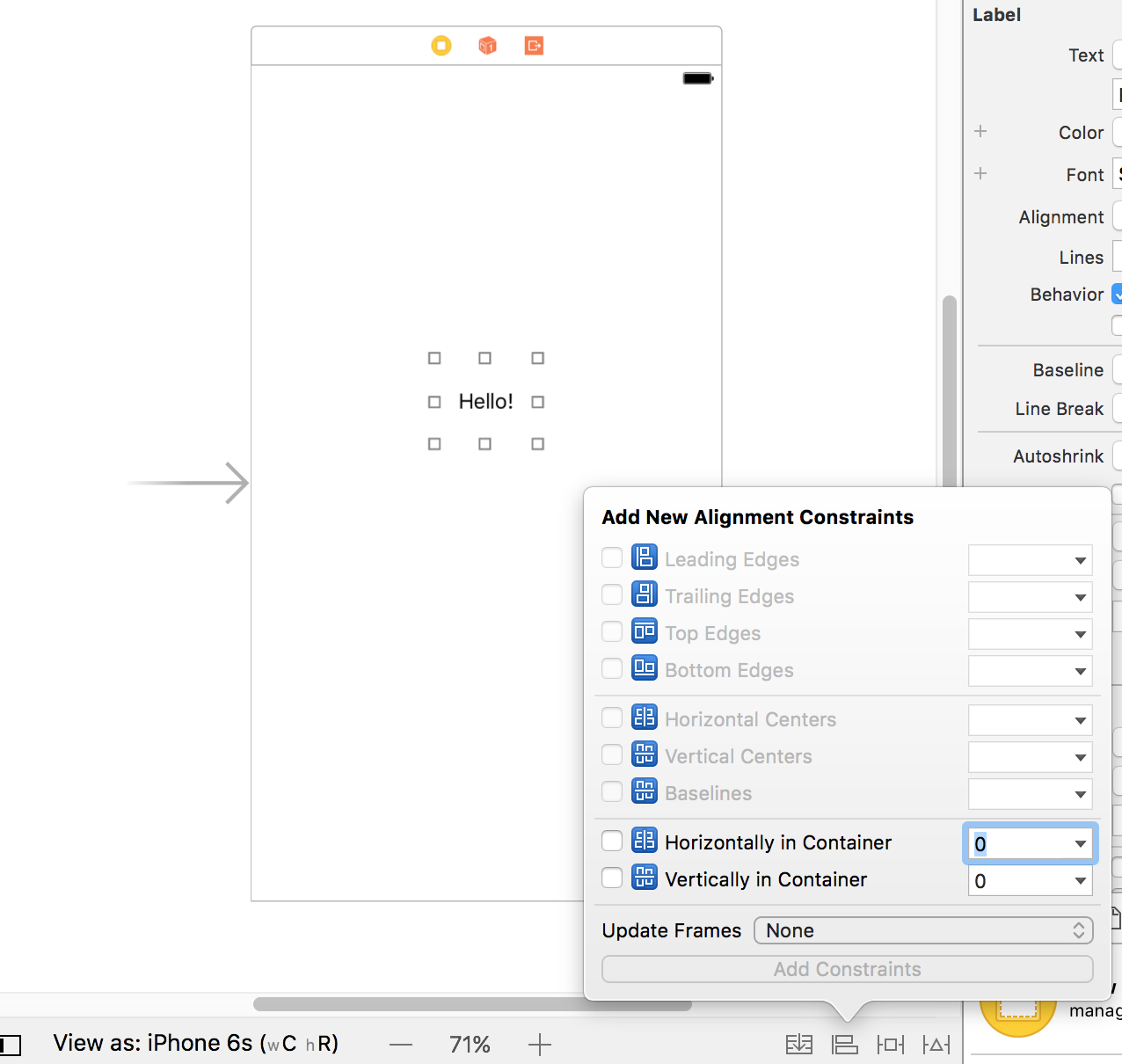This screenshot has height=1064, width=1122.
Task: Click the yellow View Controller icon
Action: (441, 46)
